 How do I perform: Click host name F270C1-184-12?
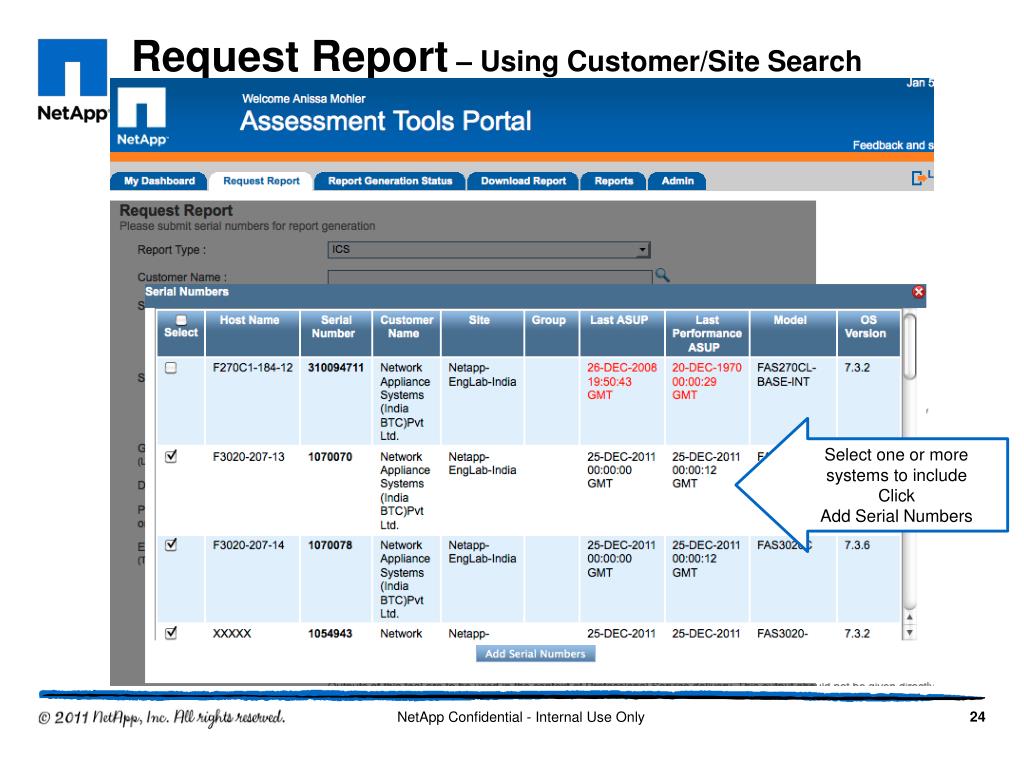253,368
